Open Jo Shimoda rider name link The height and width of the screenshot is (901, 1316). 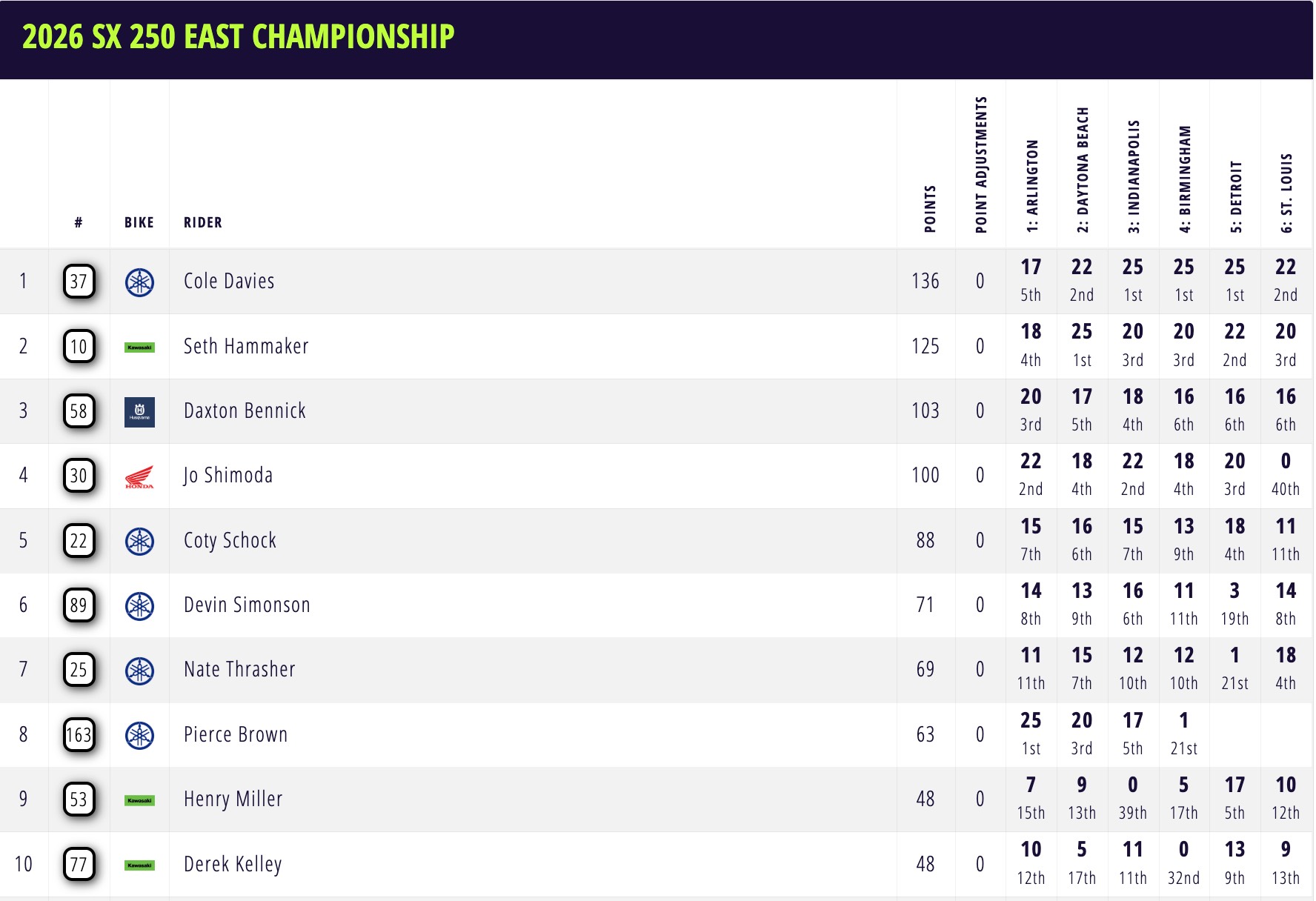click(228, 476)
